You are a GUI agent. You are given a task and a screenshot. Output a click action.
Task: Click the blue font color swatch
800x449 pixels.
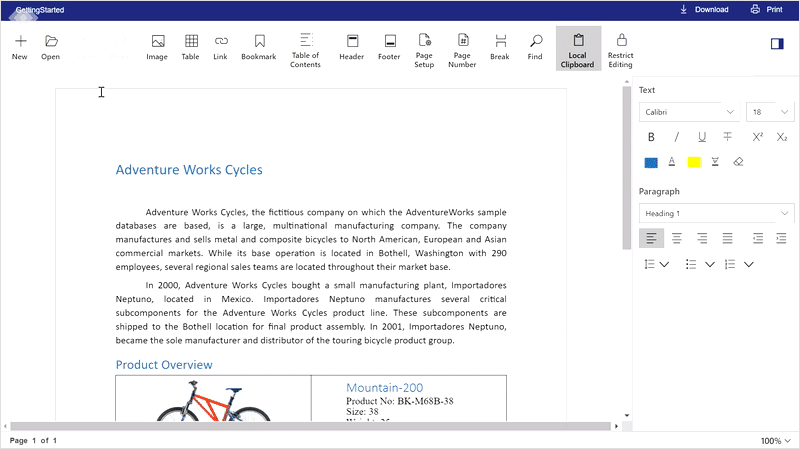pyautogui.click(x=651, y=163)
